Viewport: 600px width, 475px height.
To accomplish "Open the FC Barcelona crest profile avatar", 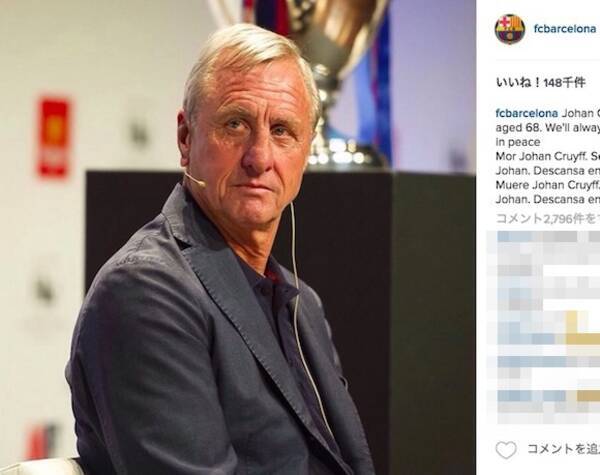I will click(x=510, y=29).
